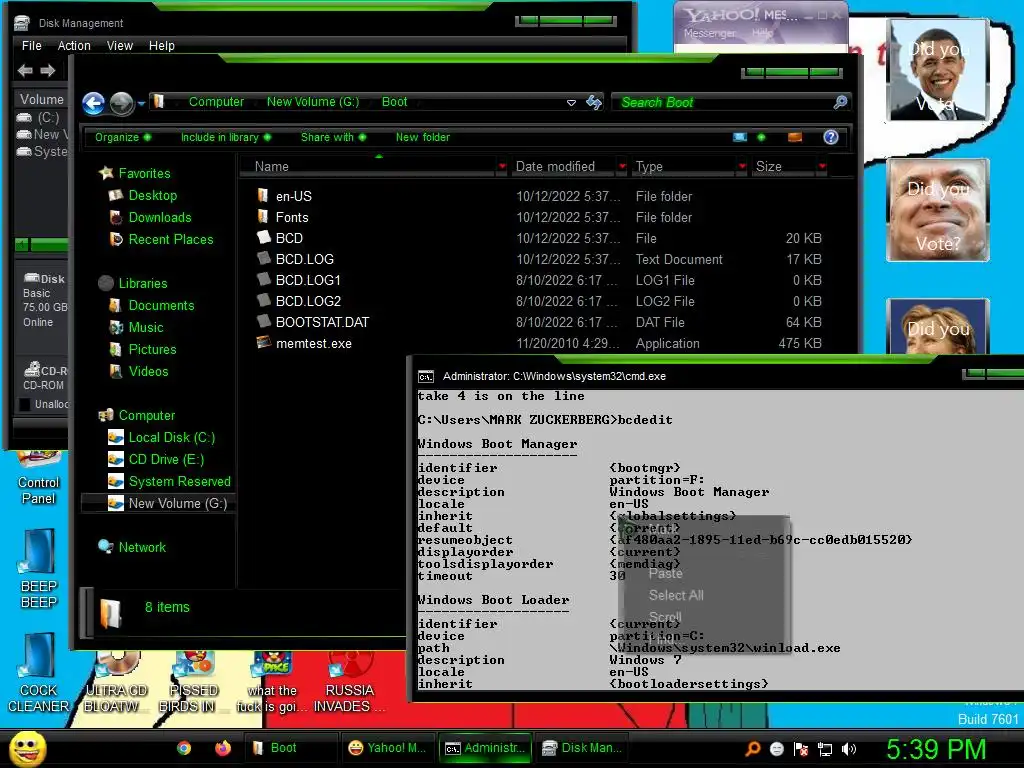Switch to Yahoo! Messenger taskbar button

tap(387, 748)
